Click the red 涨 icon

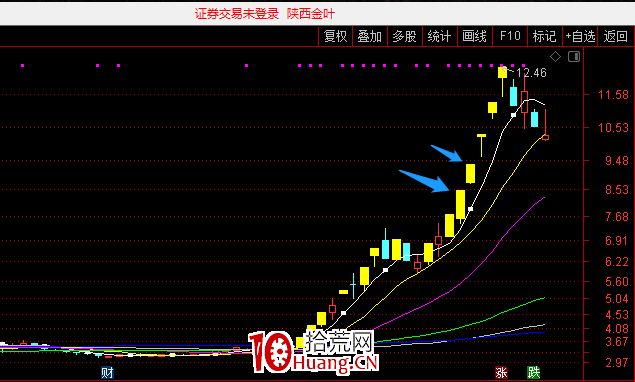tap(501, 372)
